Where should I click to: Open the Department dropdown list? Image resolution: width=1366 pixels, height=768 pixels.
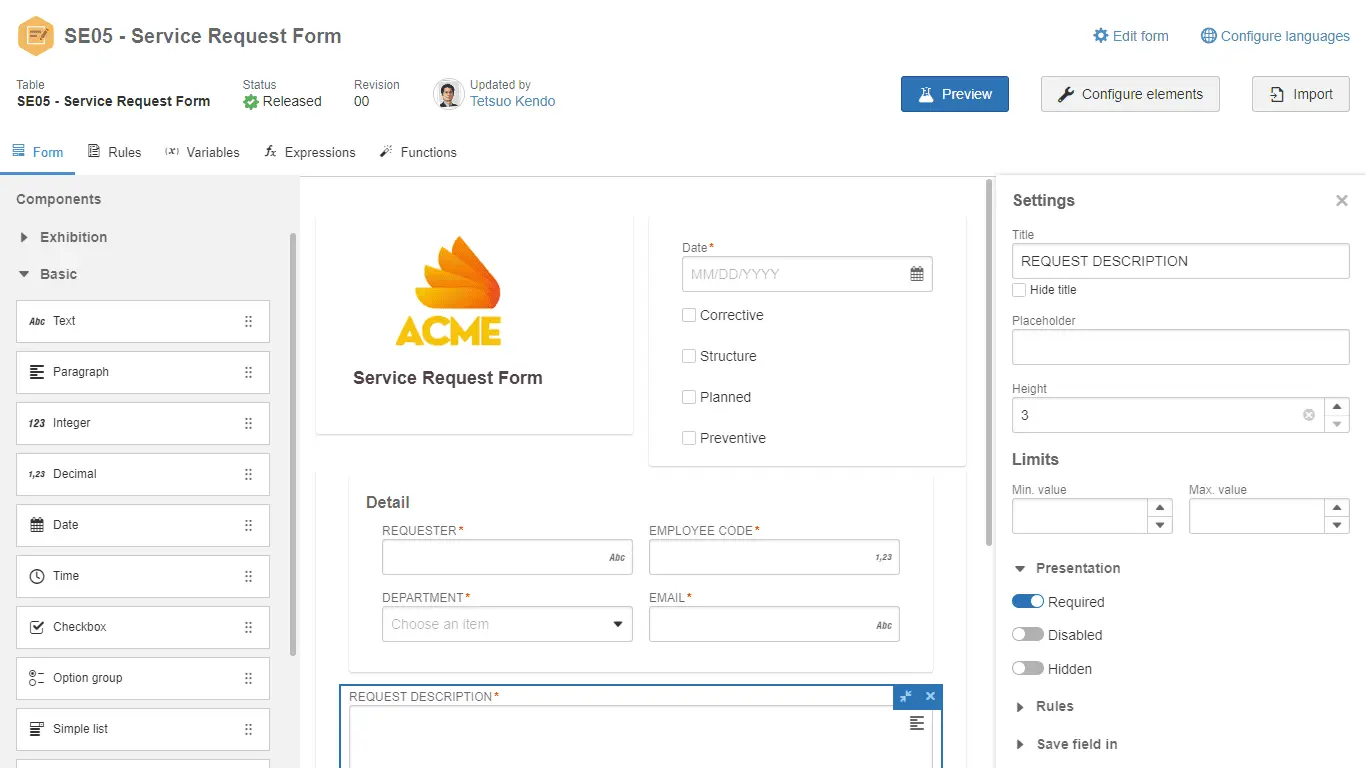(617, 625)
